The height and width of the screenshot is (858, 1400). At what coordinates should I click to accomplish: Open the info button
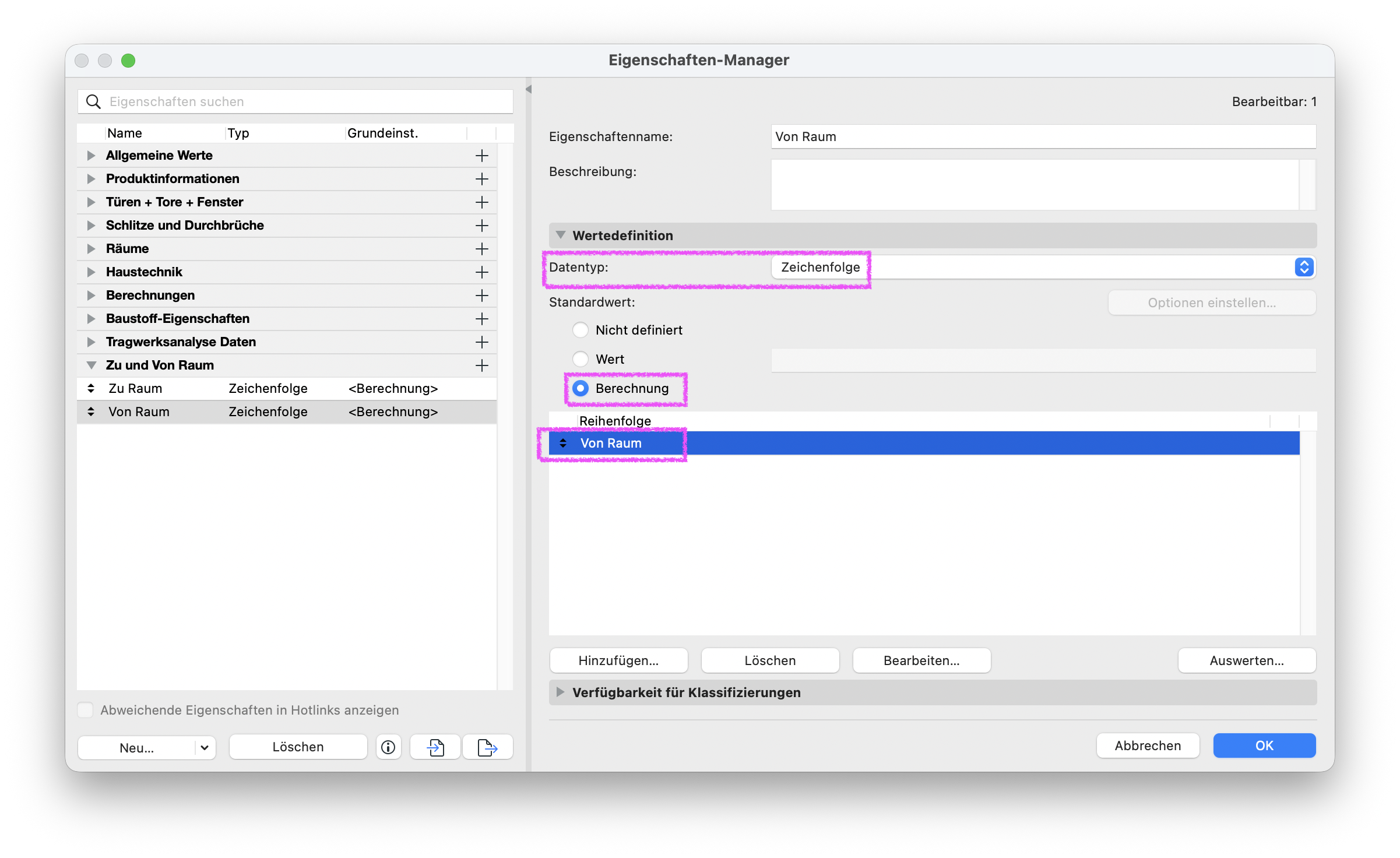pyautogui.click(x=388, y=747)
